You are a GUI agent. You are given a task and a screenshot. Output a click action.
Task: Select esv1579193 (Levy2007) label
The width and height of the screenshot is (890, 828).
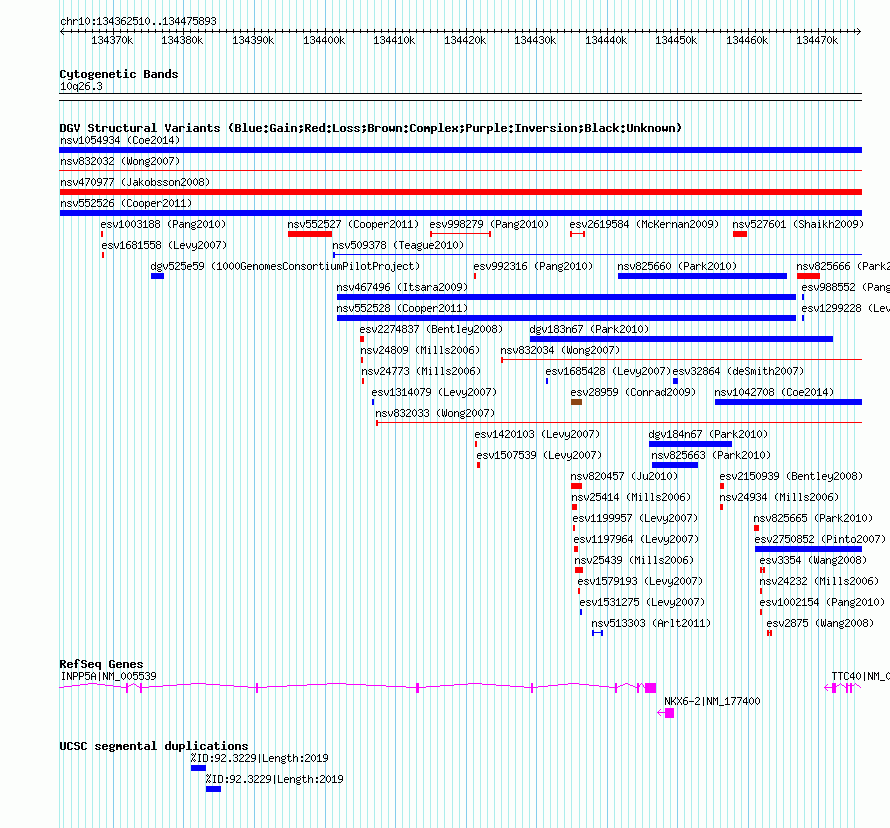pyautogui.click(x=640, y=581)
